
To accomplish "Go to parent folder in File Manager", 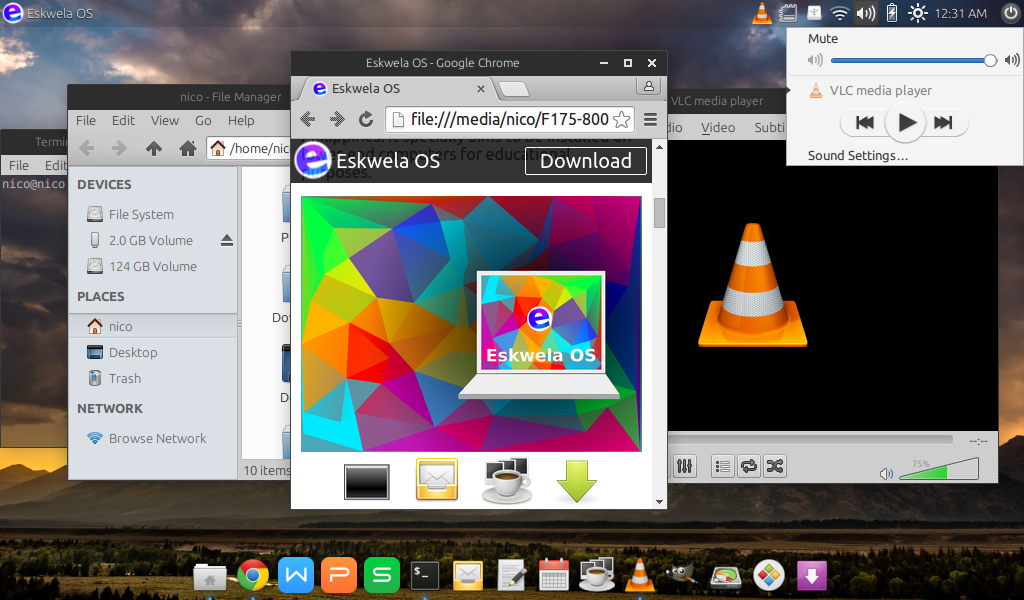I will pyautogui.click(x=153, y=149).
